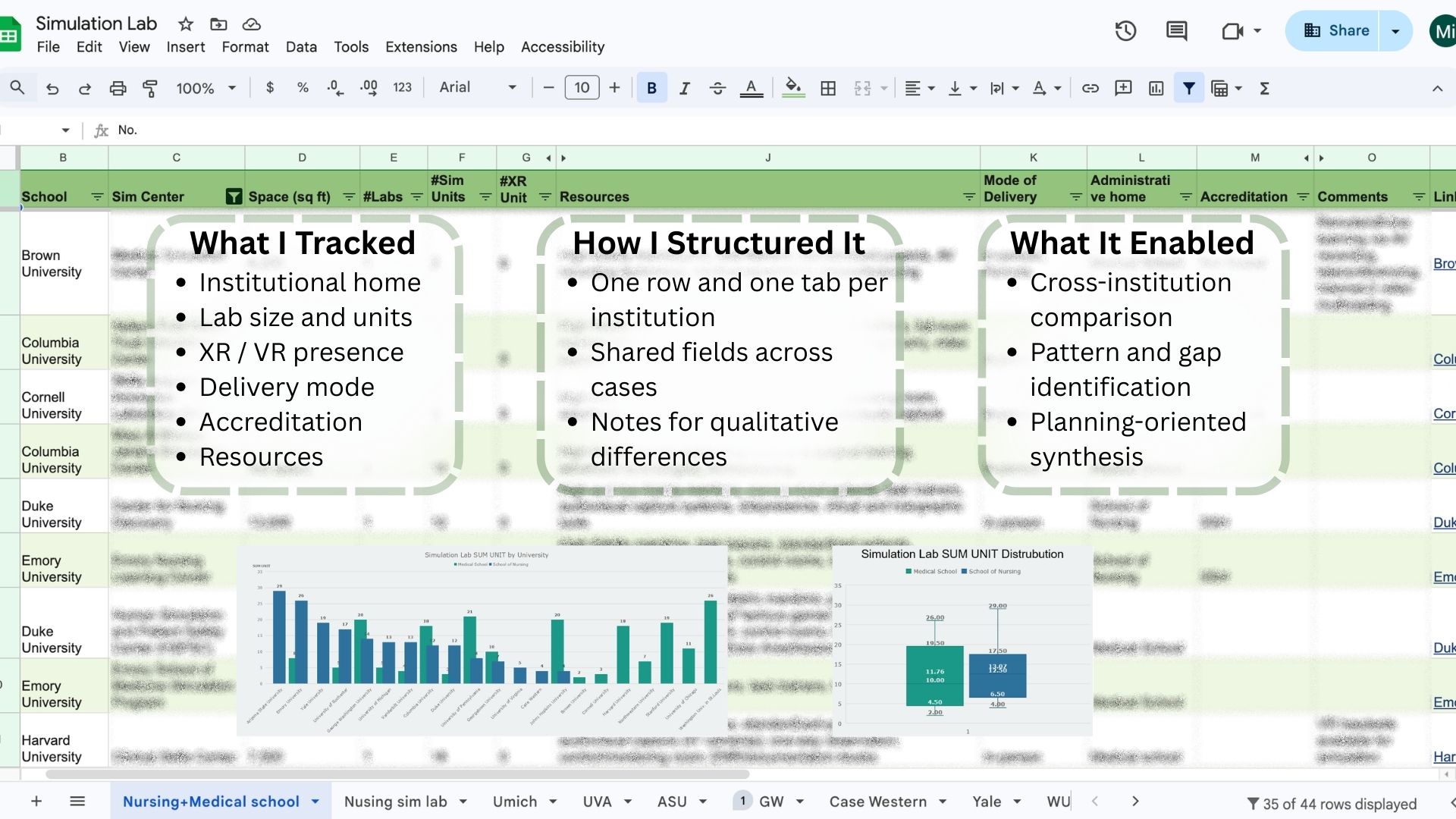Toggle the filter funnel in toolbar
The height and width of the screenshot is (819, 1456).
pos(1188,88)
